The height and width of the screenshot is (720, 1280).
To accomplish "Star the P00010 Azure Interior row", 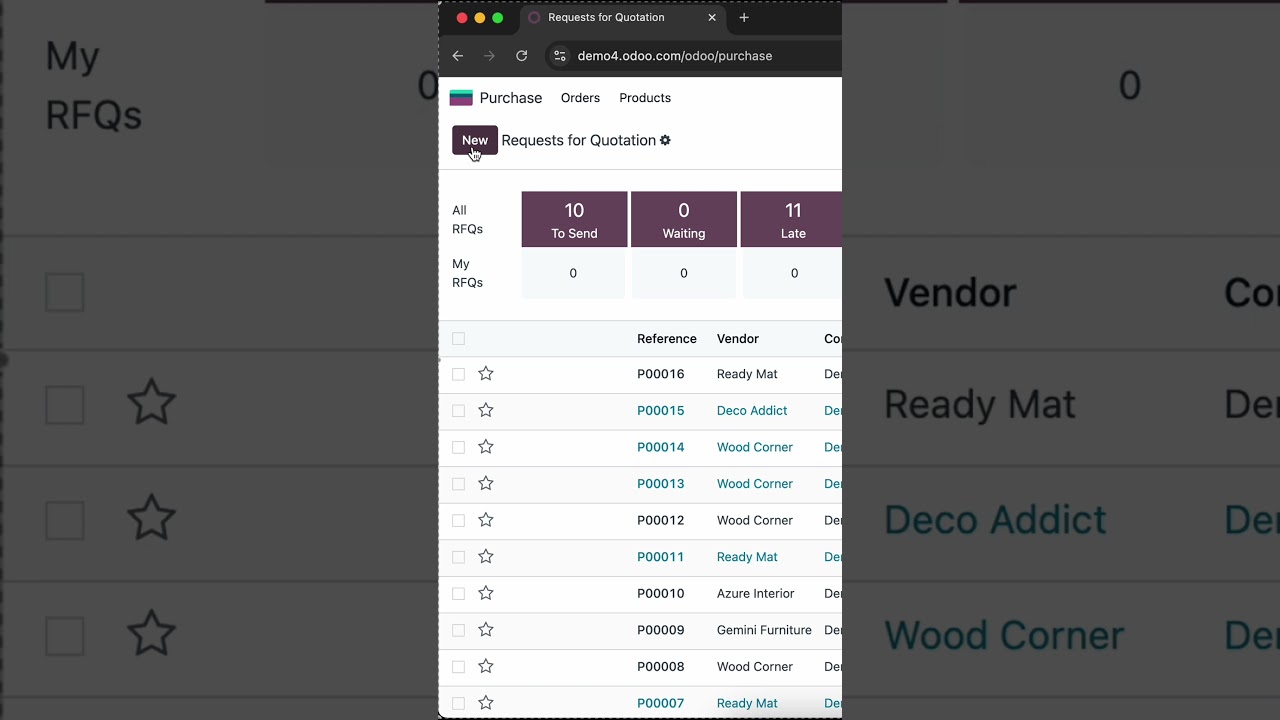I will (486, 593).
